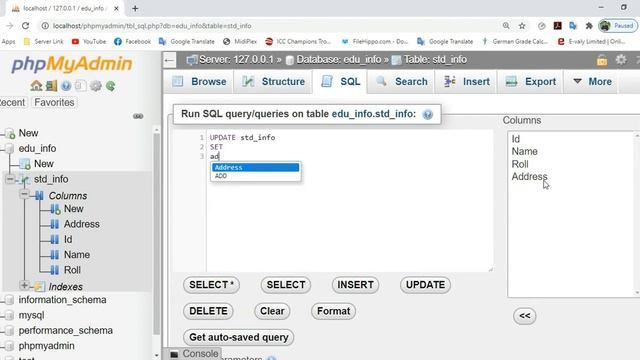Choose Address from autocomplete list
Viewport: 640px width, 360px height.
tap(256, 167)
